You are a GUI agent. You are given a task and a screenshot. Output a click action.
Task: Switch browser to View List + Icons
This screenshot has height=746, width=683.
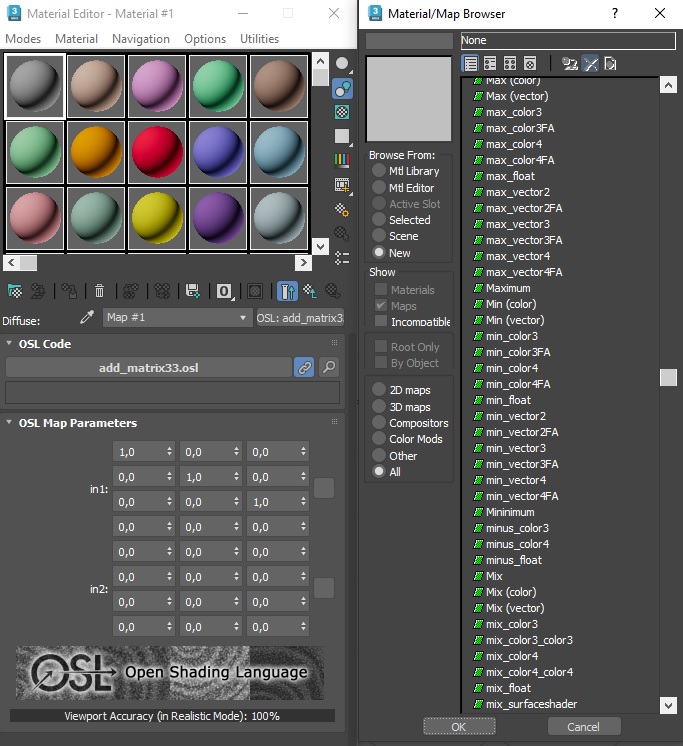tap(490, 63)
